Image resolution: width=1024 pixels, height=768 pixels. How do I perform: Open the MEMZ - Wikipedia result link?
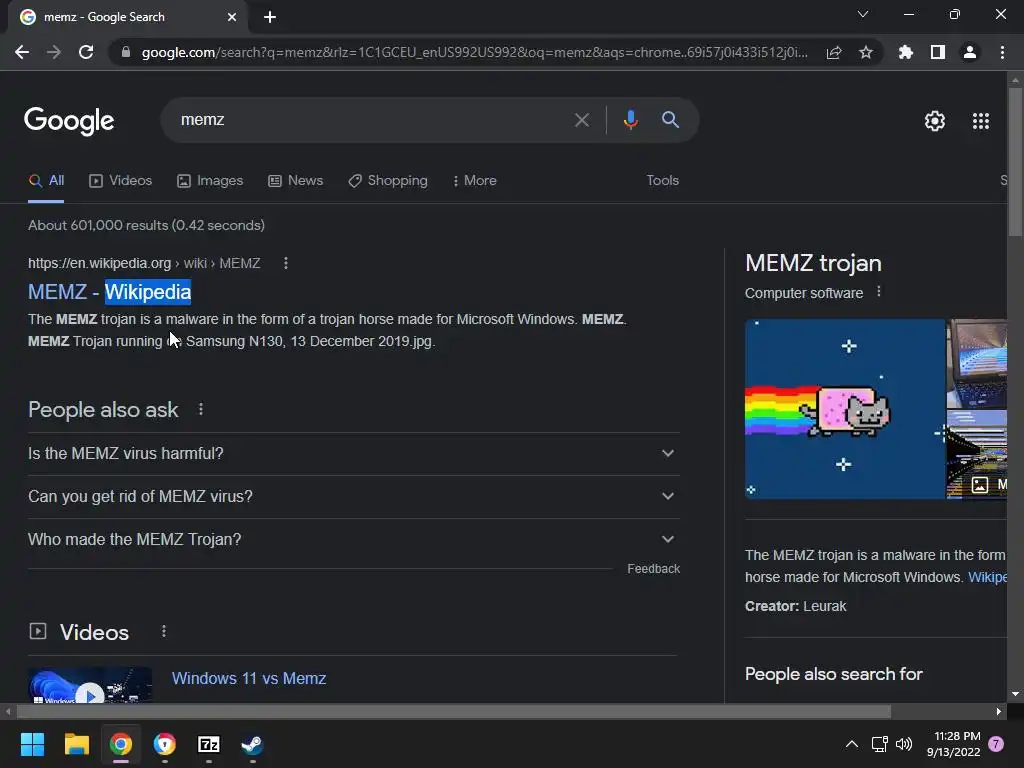110,292
